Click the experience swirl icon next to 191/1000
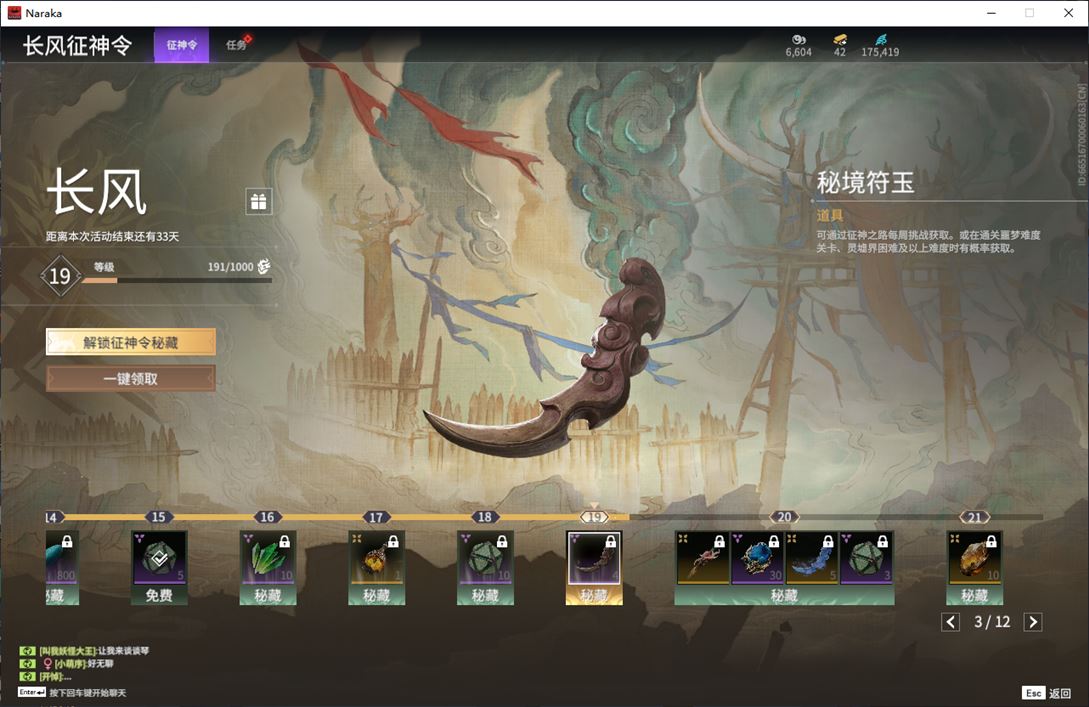This screenshot has height=707, width=1089. click(x=264, y=266)
